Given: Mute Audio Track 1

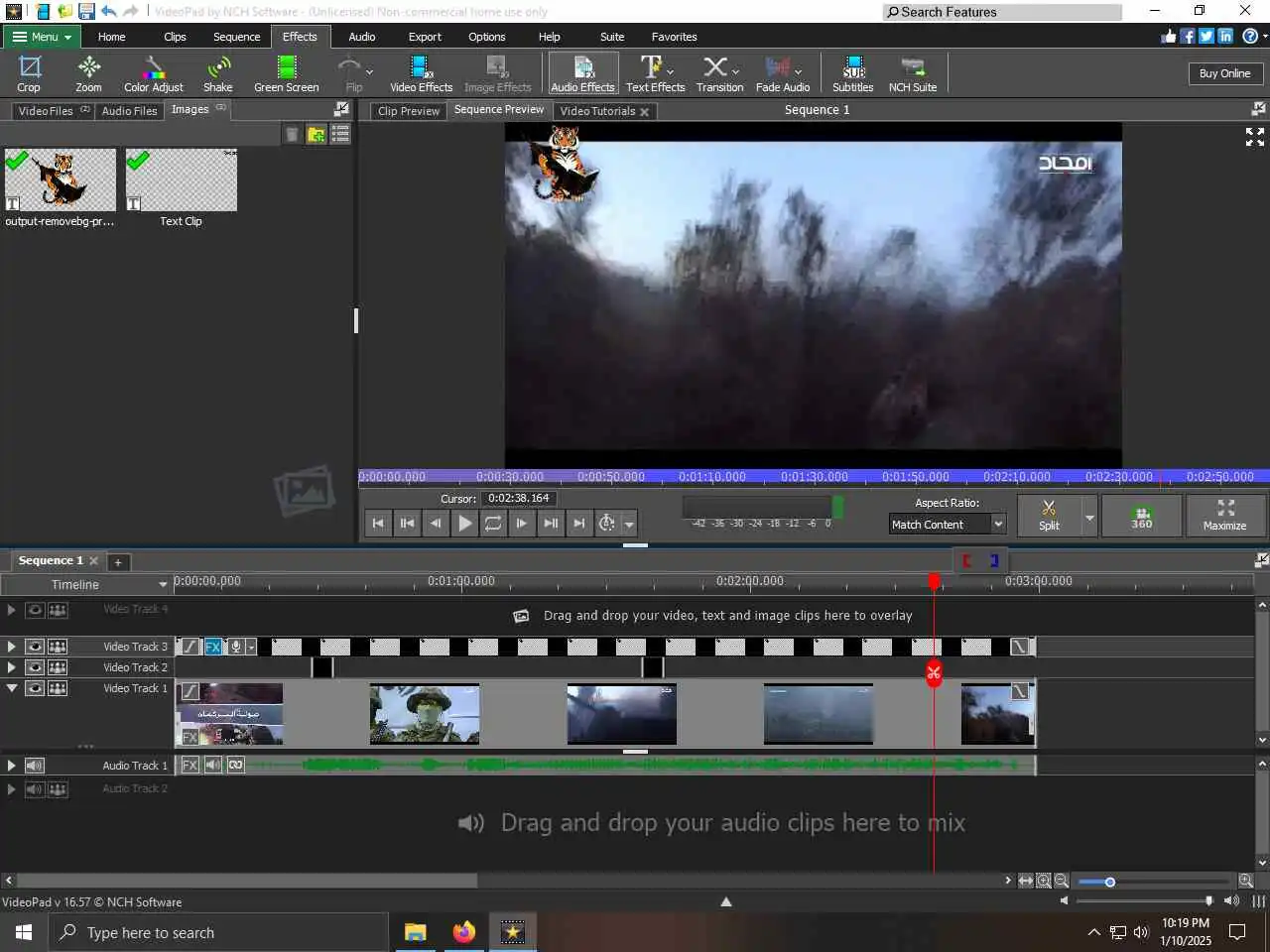Looking at the screenshot, I should click(x=35, y=766).
